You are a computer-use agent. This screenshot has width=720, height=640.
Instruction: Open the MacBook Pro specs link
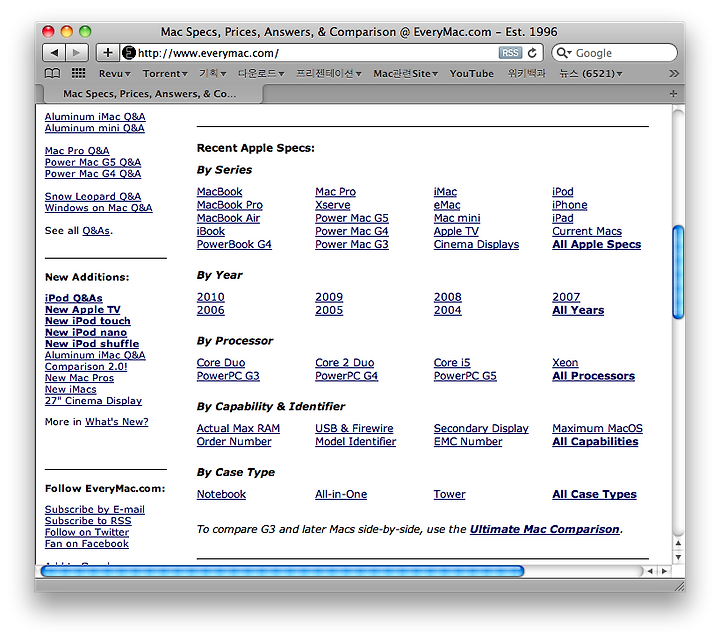[230, 205]
